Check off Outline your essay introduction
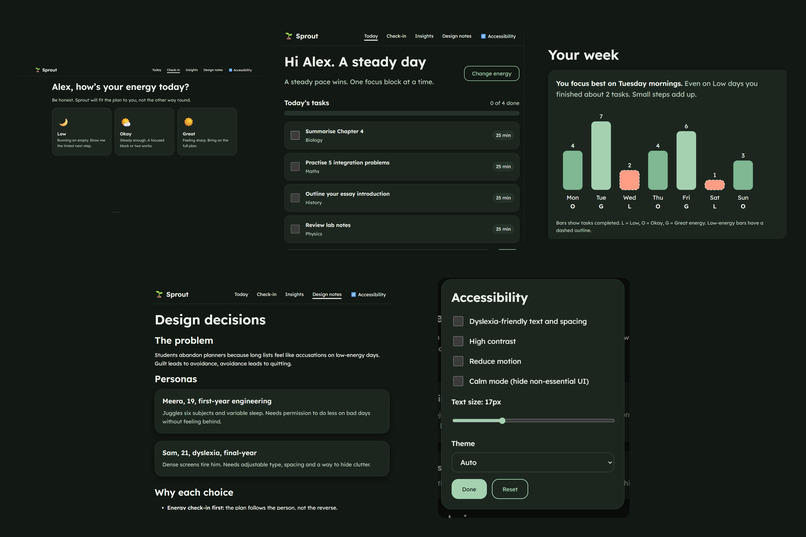 point(295,198)
